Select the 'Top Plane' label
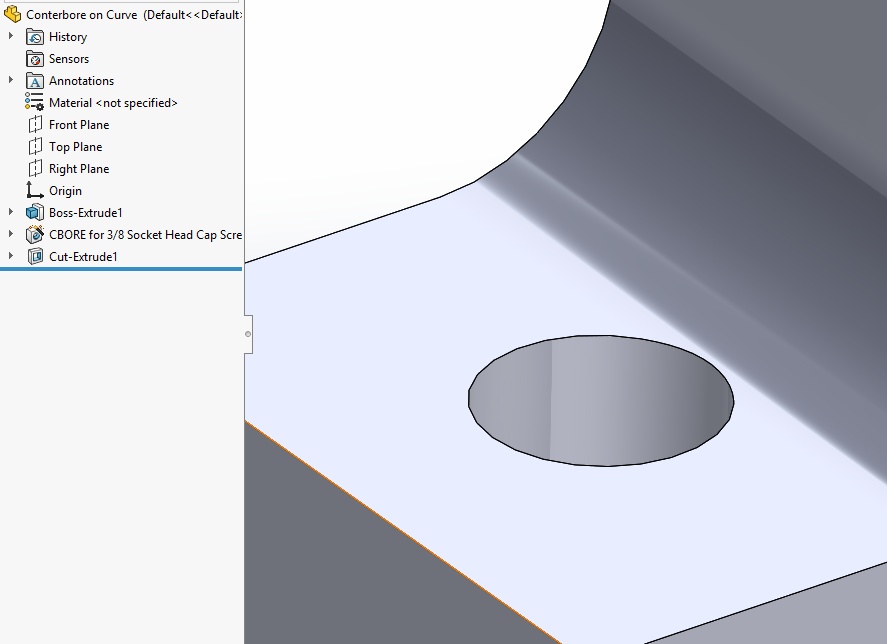 point(76,147)
